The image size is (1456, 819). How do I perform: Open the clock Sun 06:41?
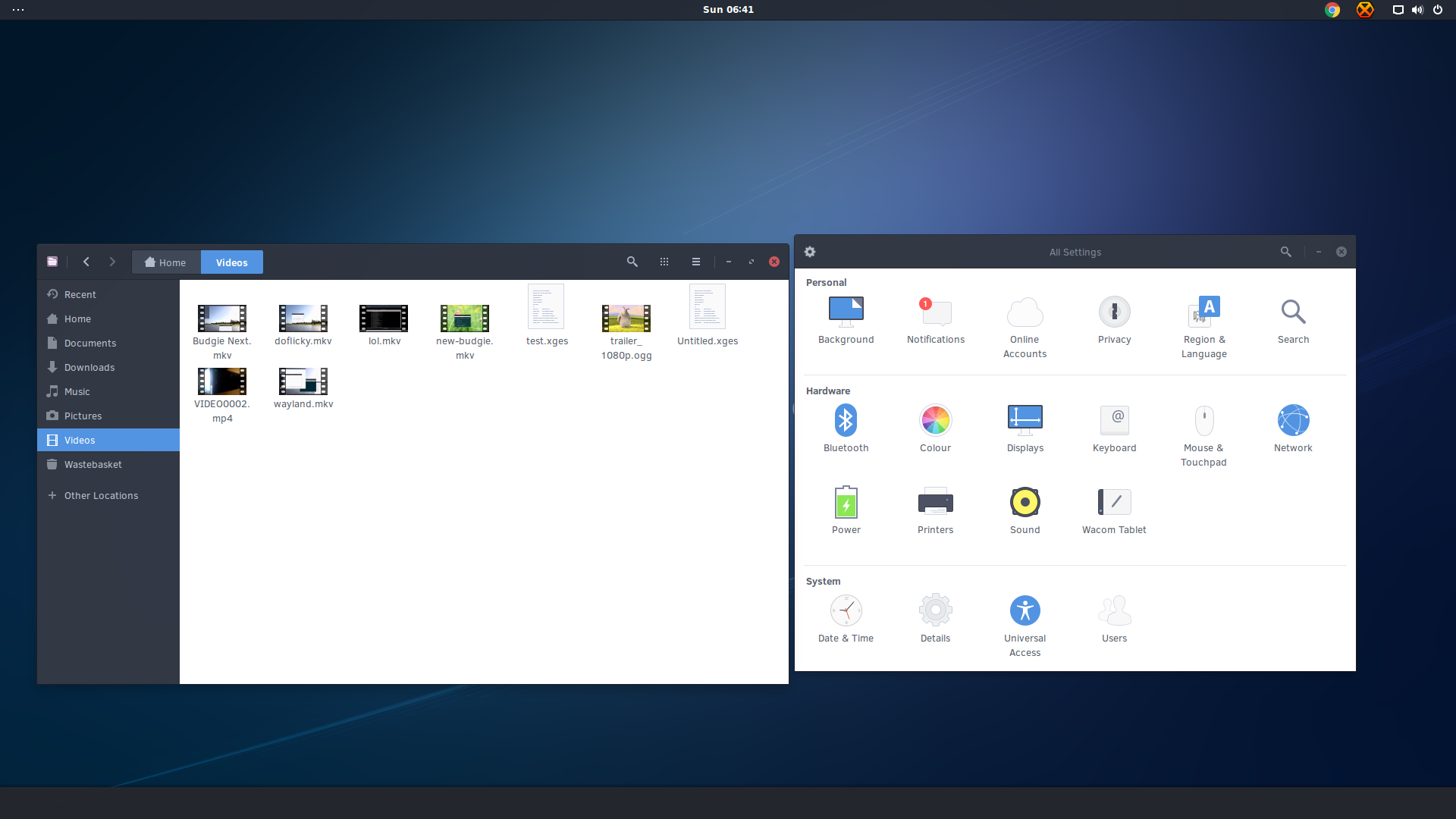click(728, 10)
